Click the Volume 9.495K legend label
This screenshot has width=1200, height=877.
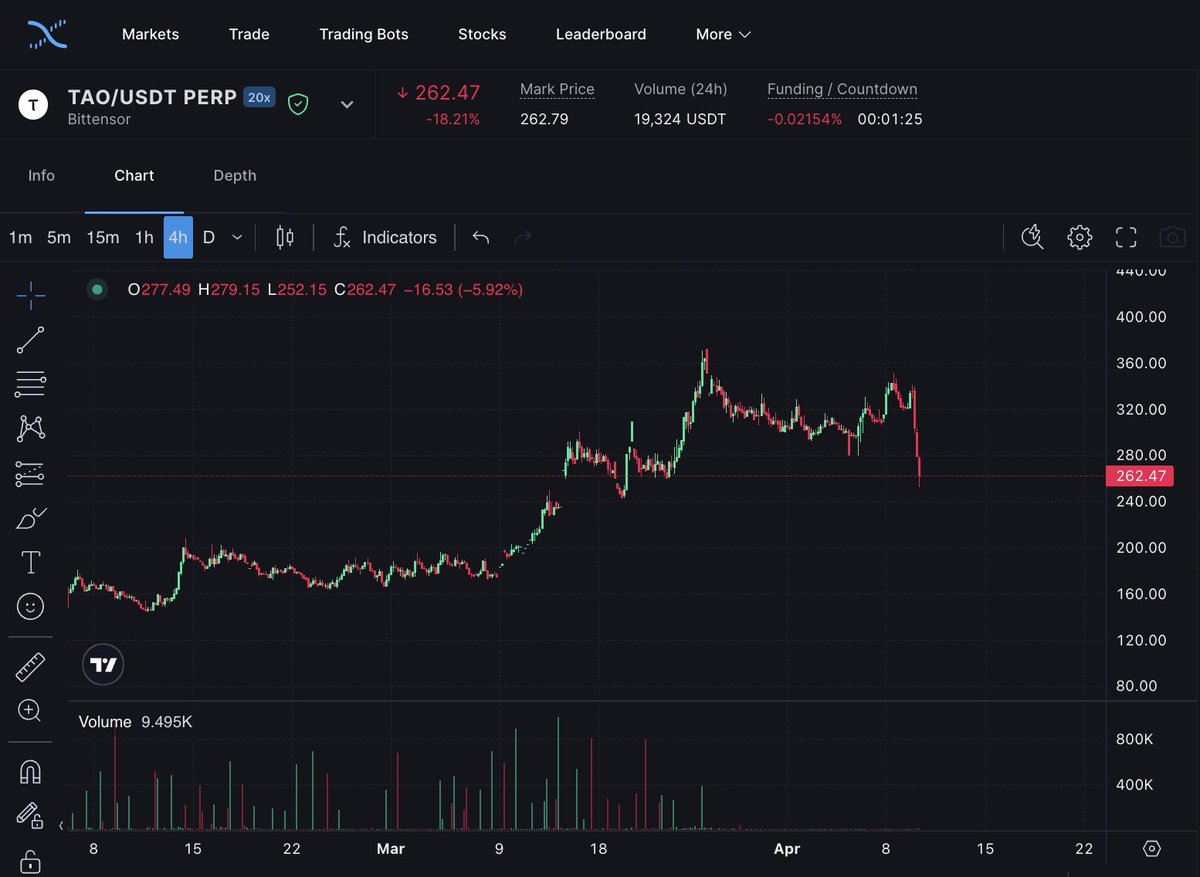[x=135, y=721]
